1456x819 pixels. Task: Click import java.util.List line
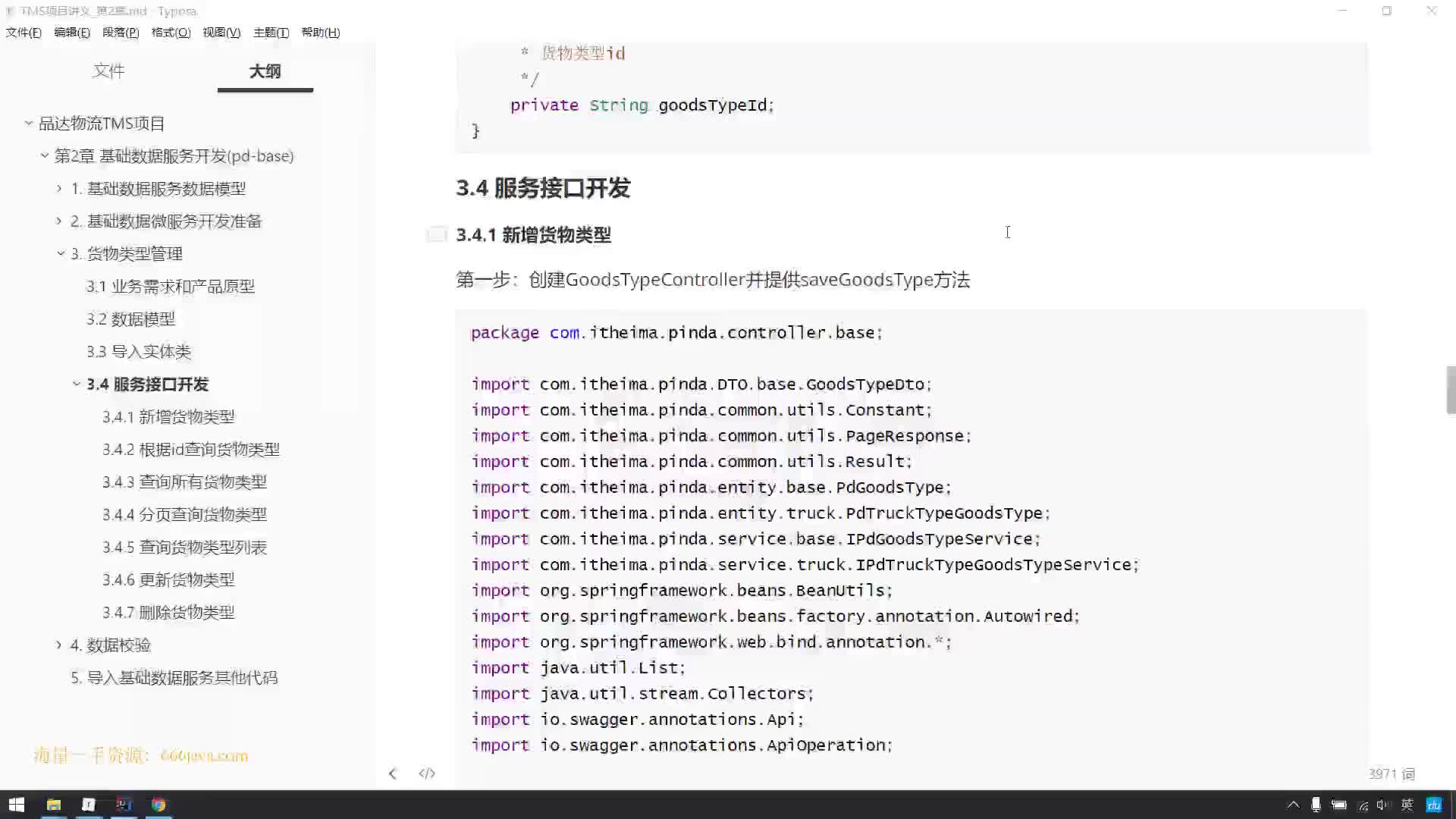(578, 668)
